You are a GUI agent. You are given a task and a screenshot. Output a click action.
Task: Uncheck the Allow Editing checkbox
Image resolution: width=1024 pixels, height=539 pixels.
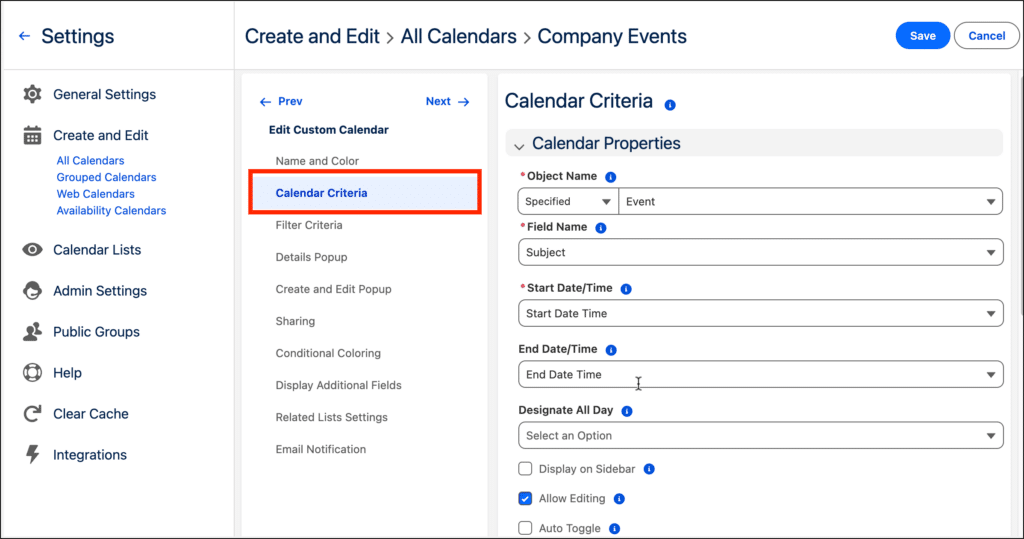click(x=525, y=499)
